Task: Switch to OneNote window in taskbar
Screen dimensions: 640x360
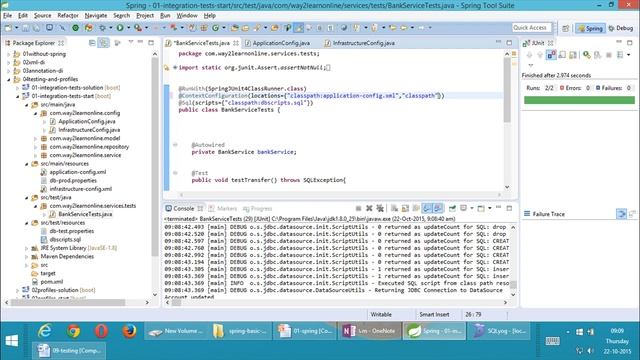Action: pyautogui.click(x=370, y=331)
